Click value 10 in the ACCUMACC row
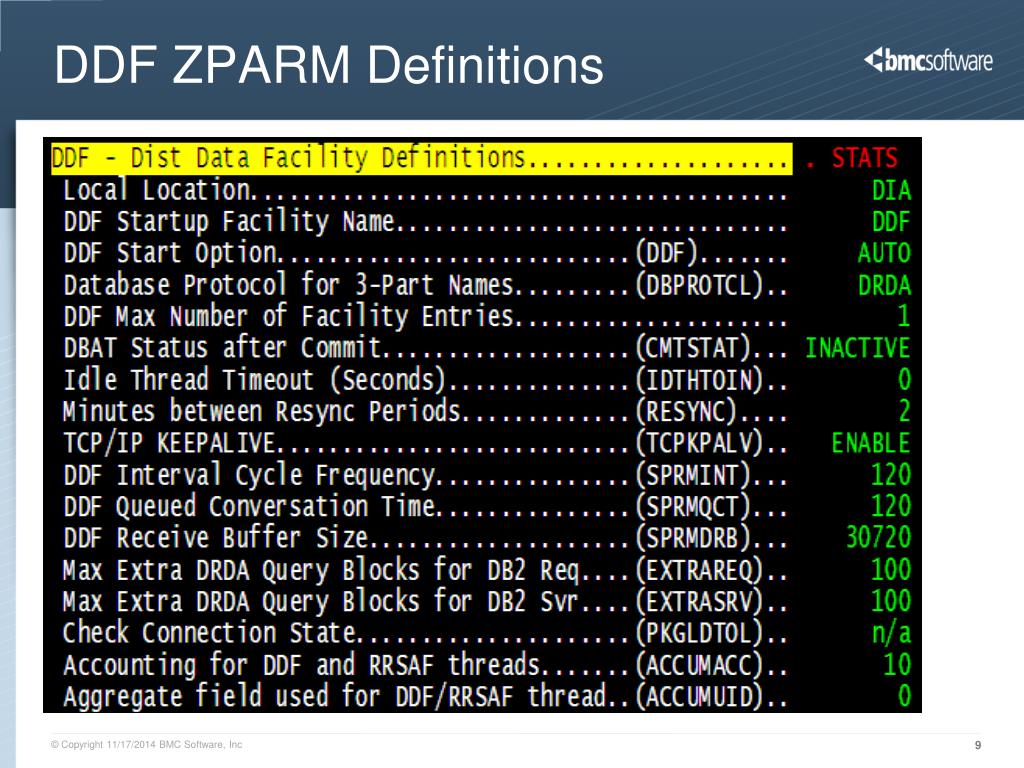1024x768 pixels. click(x=897, y=664)
